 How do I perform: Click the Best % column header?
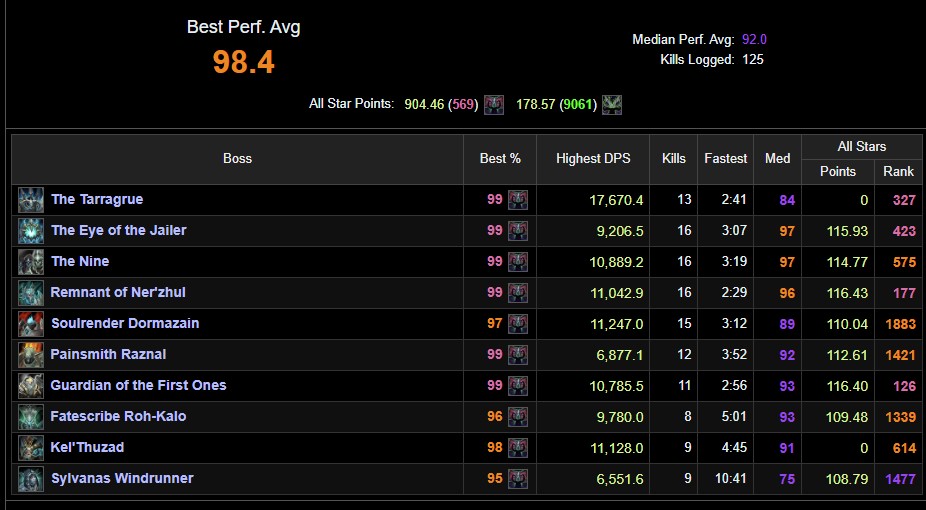[x=500, y=159]
